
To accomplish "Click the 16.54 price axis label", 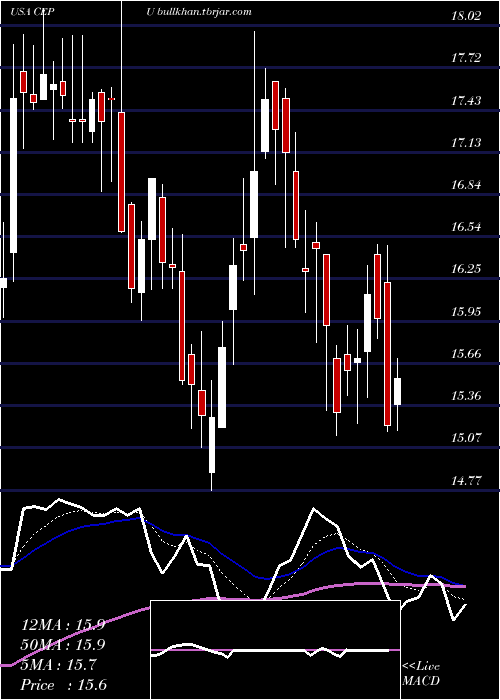I will (x=466, y=226).
